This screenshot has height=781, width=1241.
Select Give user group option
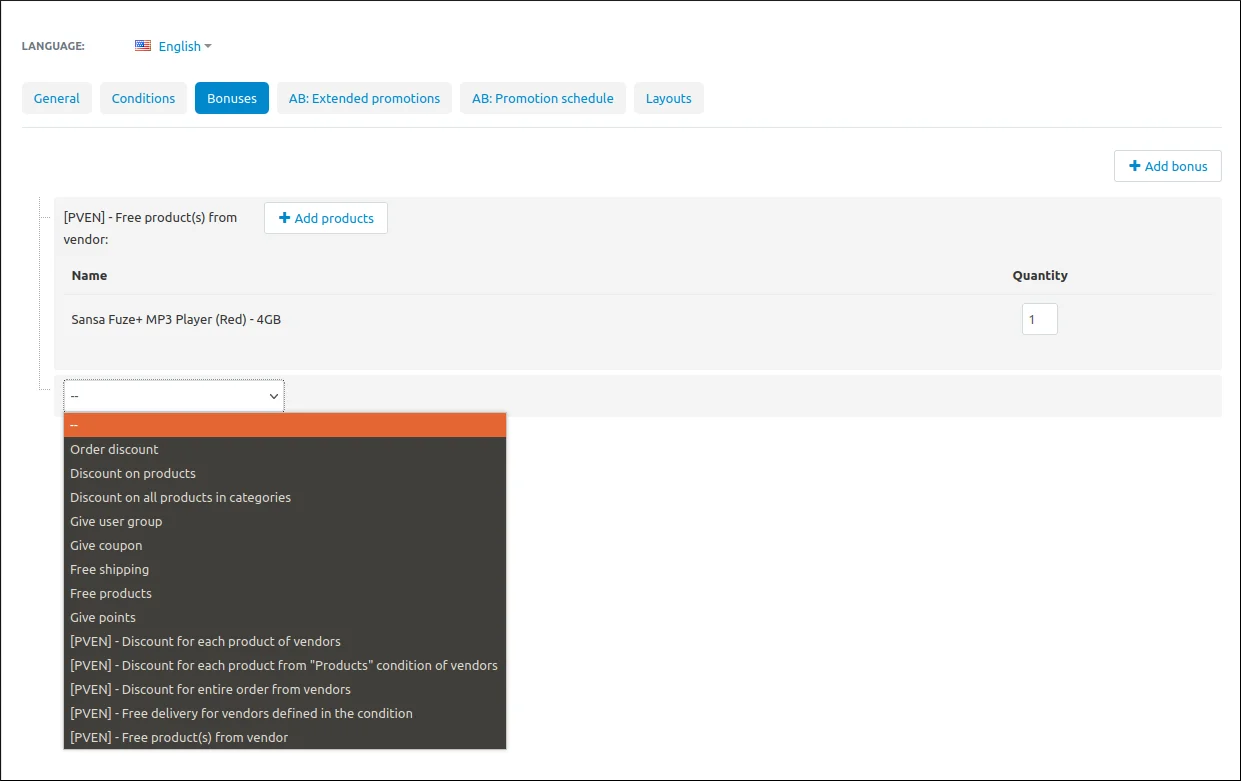[x=285, y=521]
